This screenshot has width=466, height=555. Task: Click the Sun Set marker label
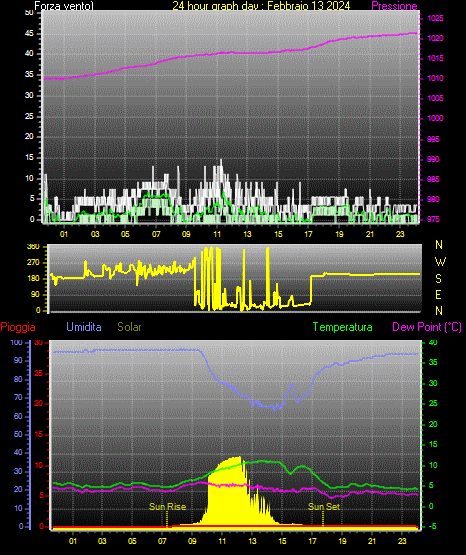tap(324, 507)
